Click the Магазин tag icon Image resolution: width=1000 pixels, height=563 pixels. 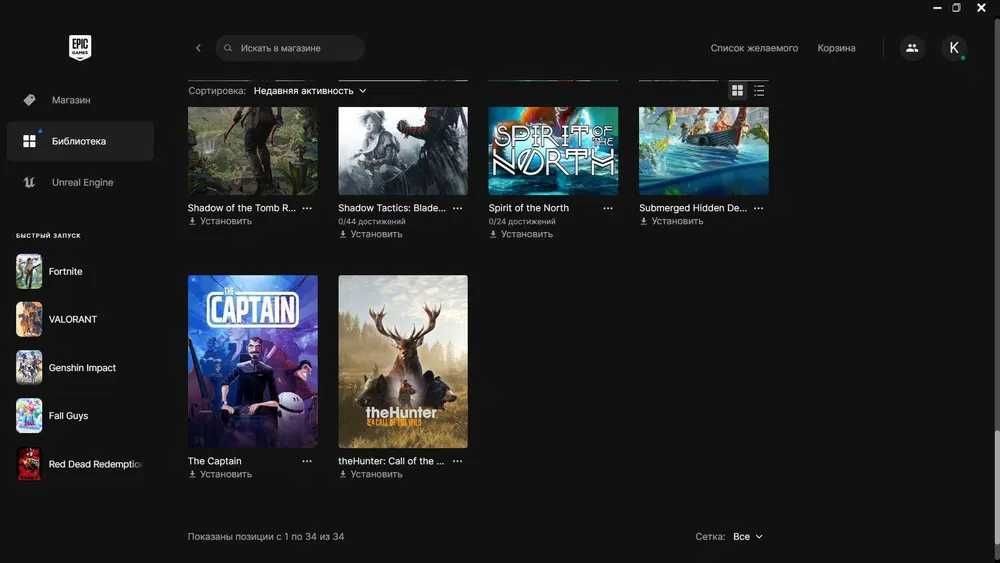(x=29, y=100)
